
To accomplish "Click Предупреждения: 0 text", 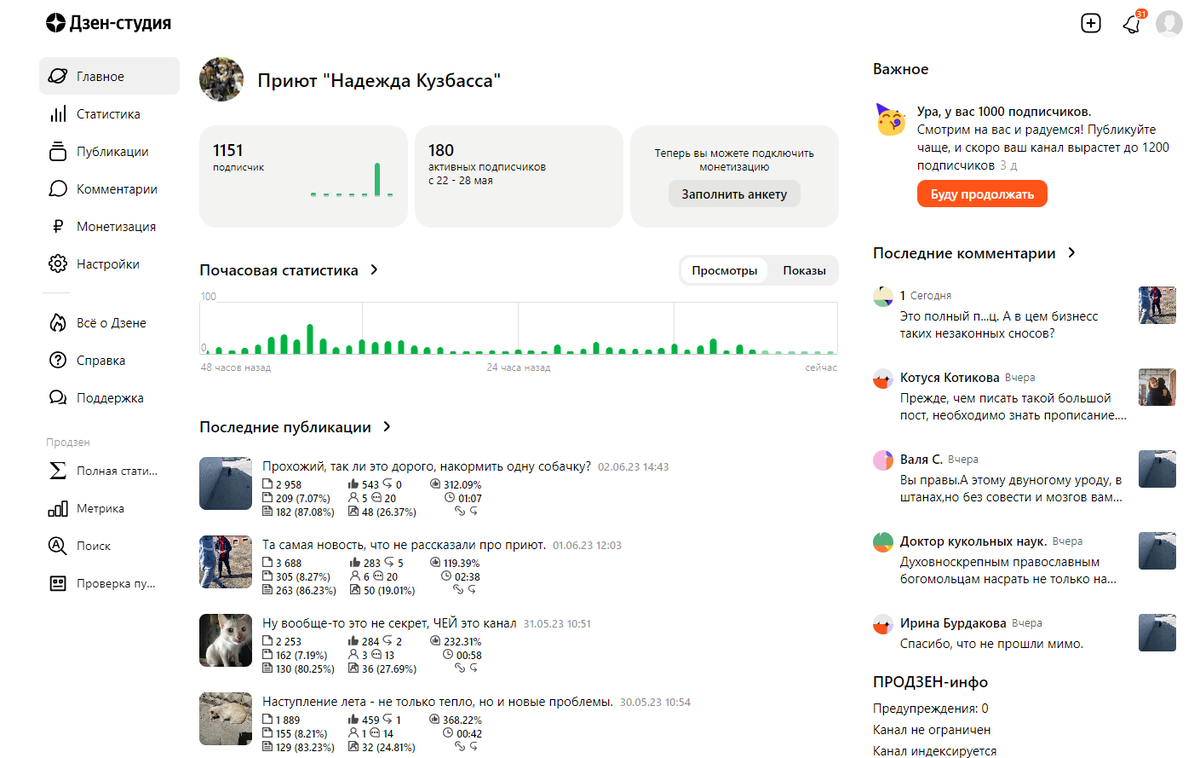I will click(930, 709).
